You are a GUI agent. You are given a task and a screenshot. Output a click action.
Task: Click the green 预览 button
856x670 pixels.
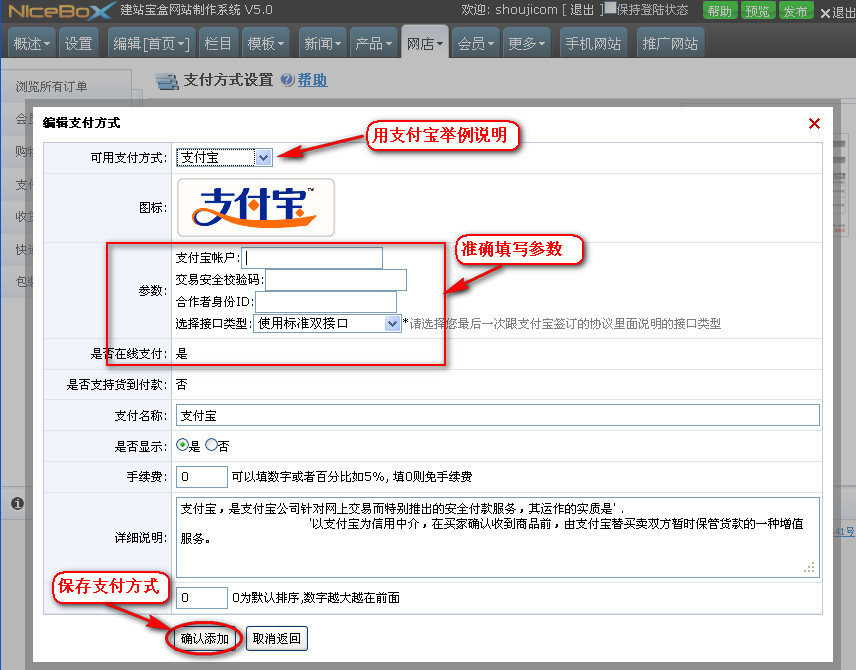click(x=757, y=11)
